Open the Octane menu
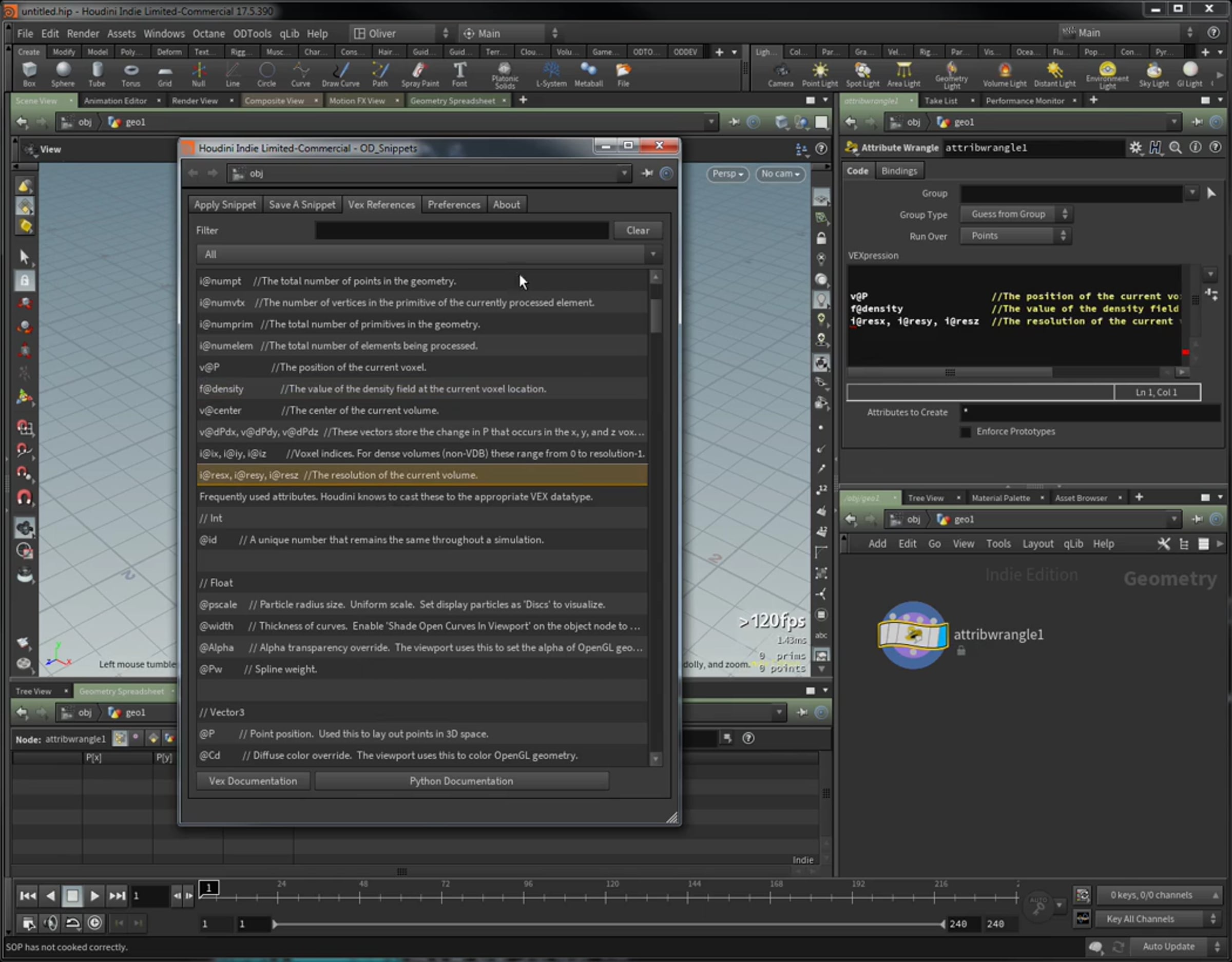Screen dimensions: 1232x962 point(209,33)
